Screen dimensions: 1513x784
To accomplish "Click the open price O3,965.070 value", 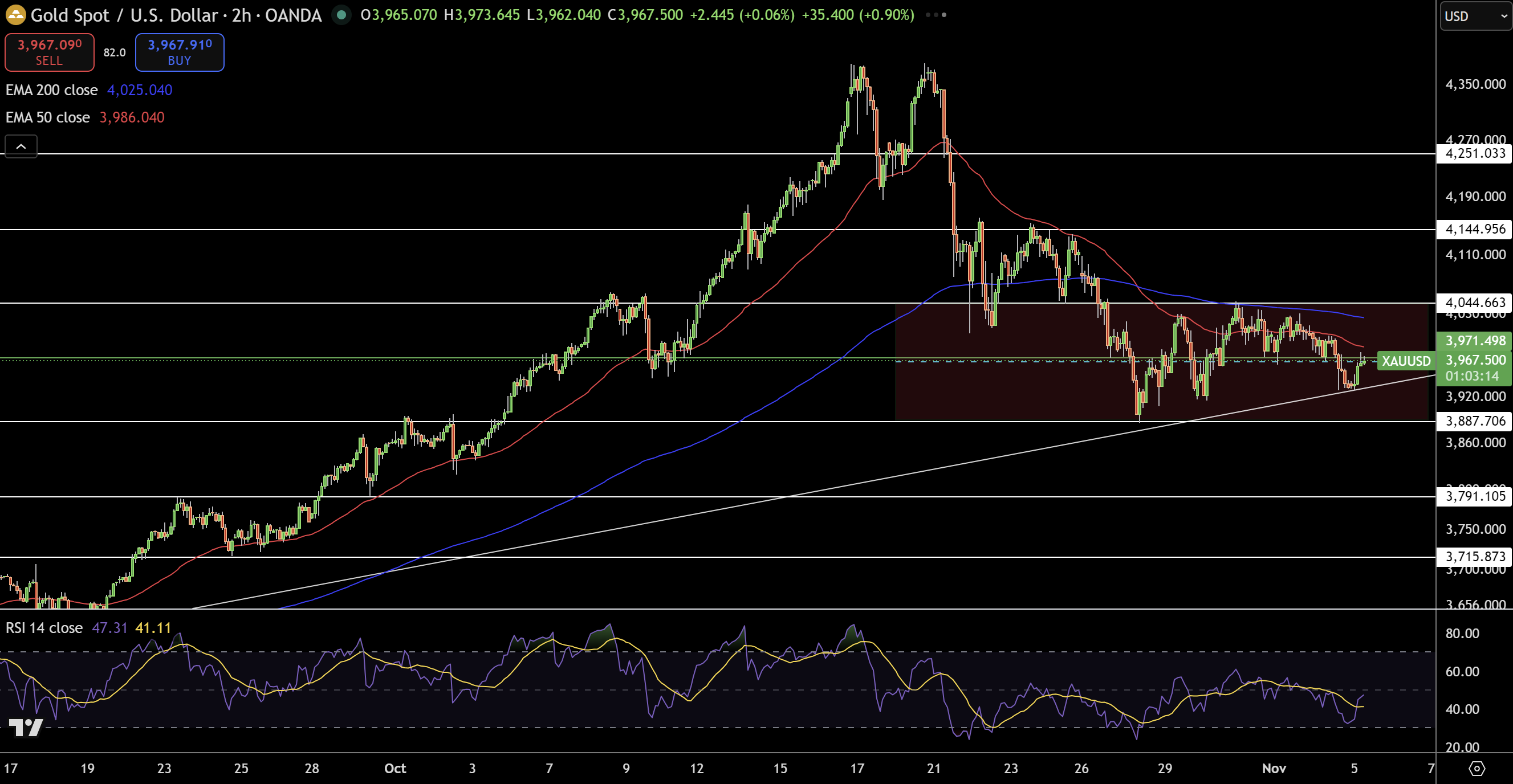I will [x=399, y=15].
